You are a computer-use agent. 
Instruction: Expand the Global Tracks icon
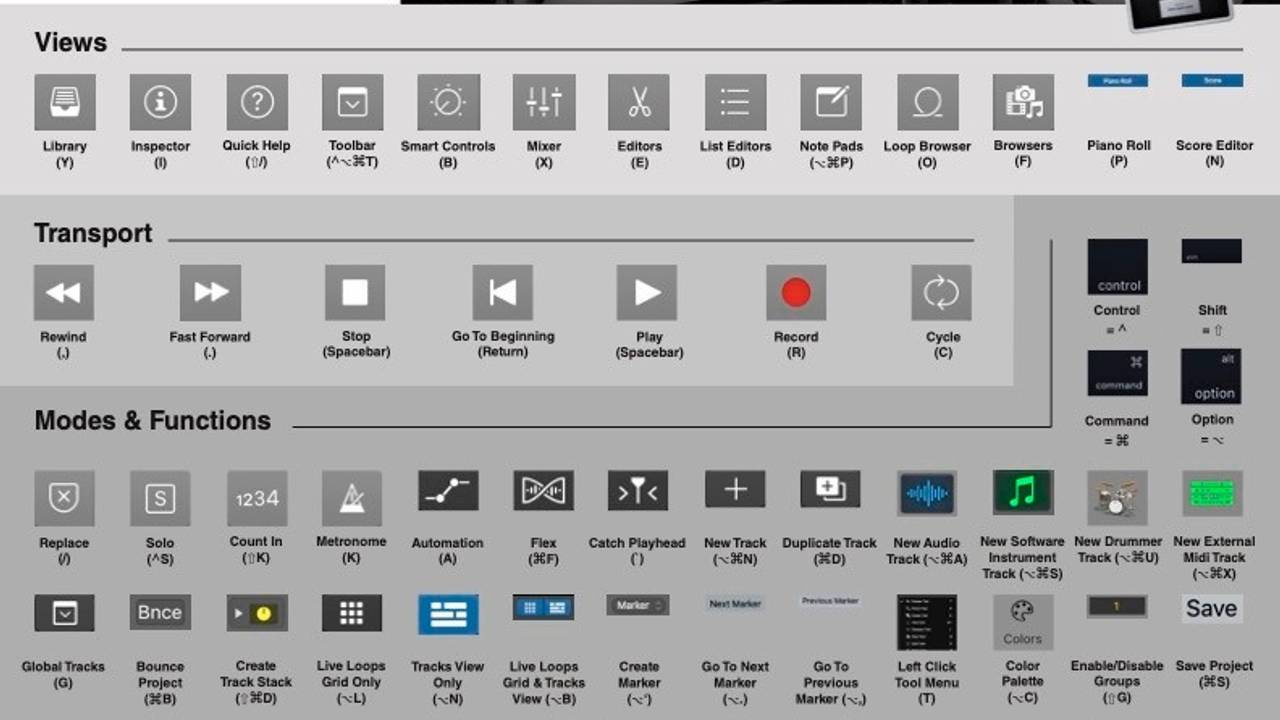click(x=64, y=613)
